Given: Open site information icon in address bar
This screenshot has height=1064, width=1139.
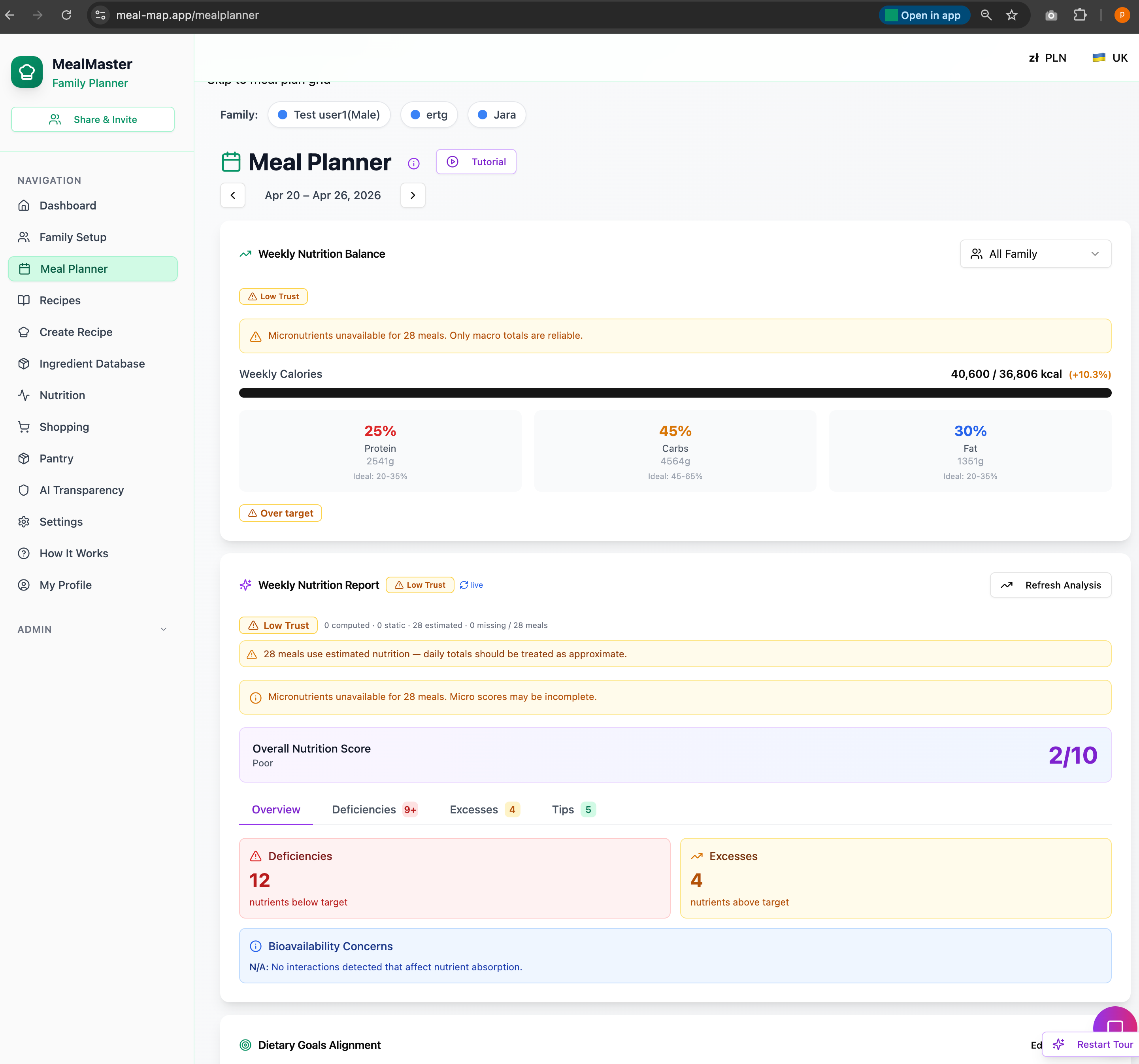Looking at the screenshot, I should [100, 15].
